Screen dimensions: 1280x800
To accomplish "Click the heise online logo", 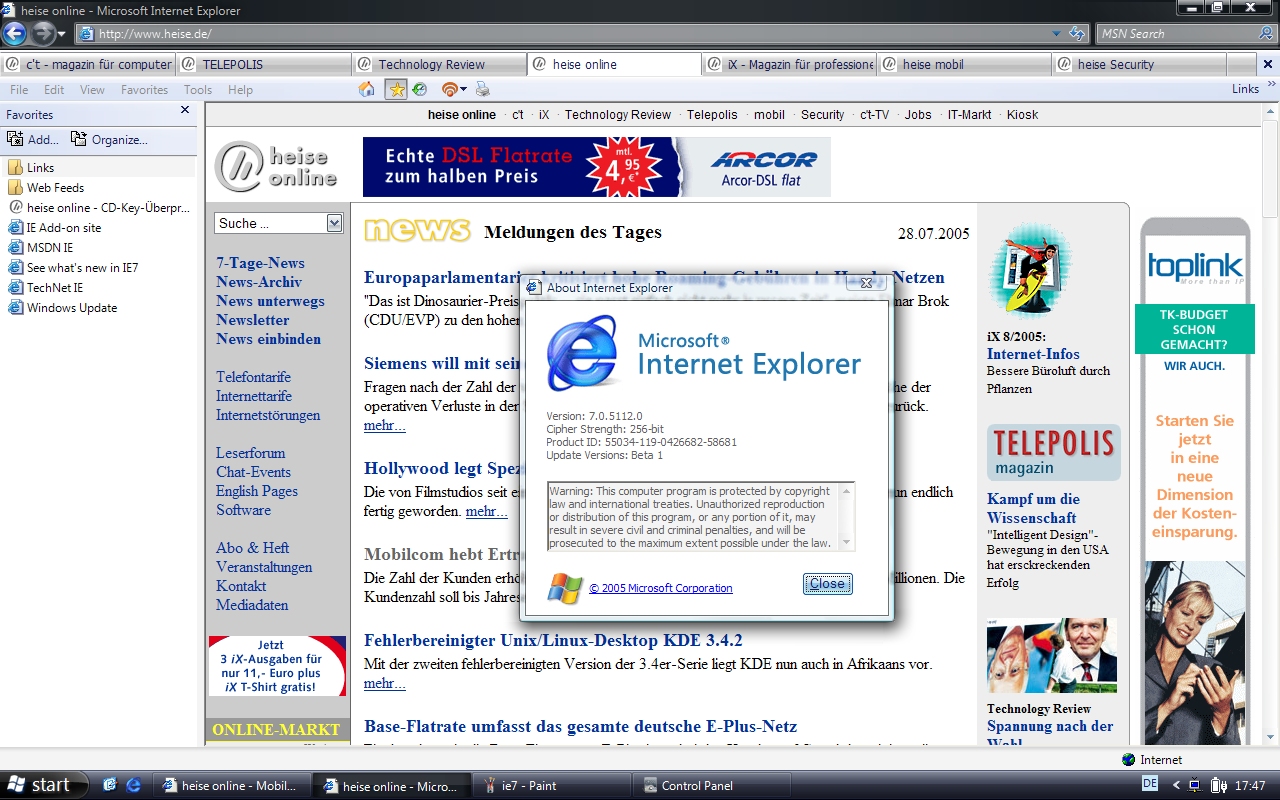I will click(x=276, y=167).
